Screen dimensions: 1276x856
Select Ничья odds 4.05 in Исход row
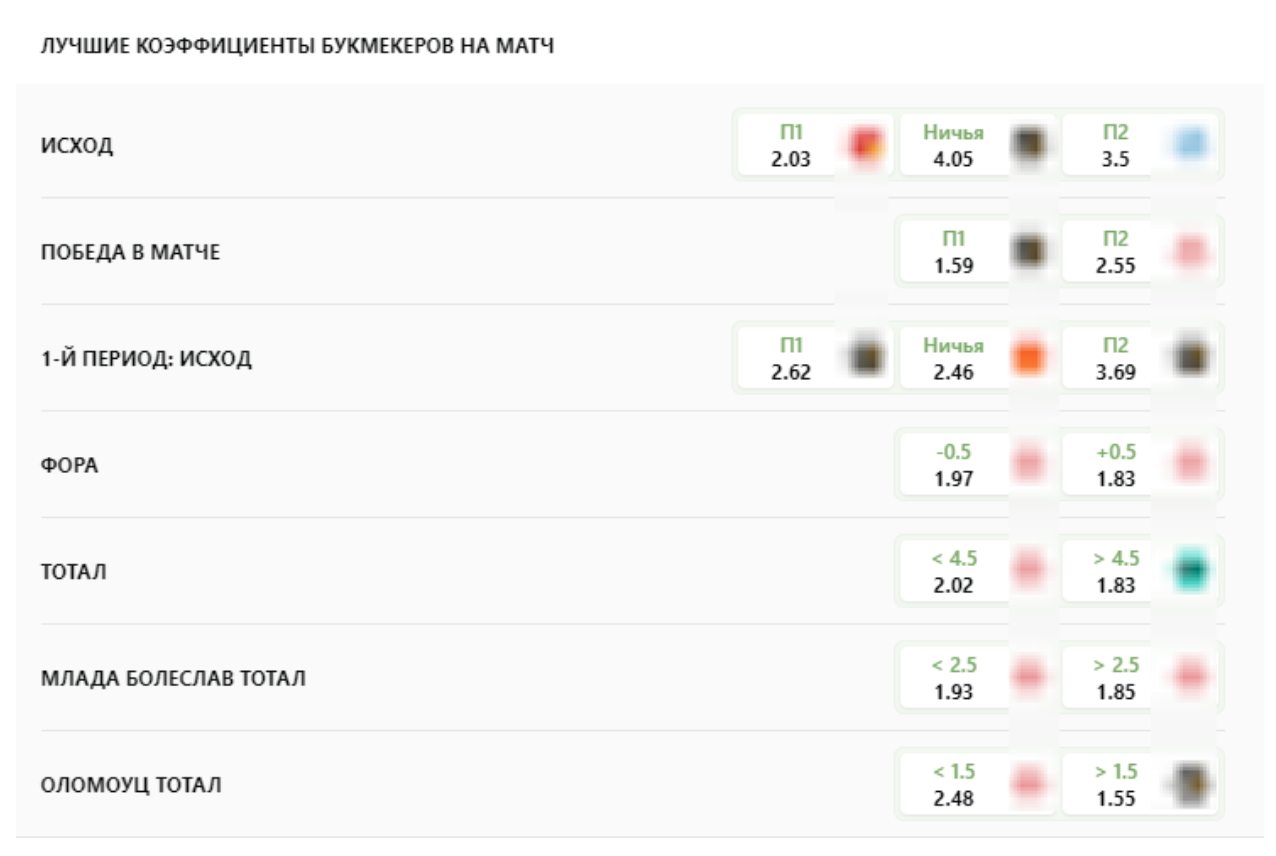click(953, 146)
